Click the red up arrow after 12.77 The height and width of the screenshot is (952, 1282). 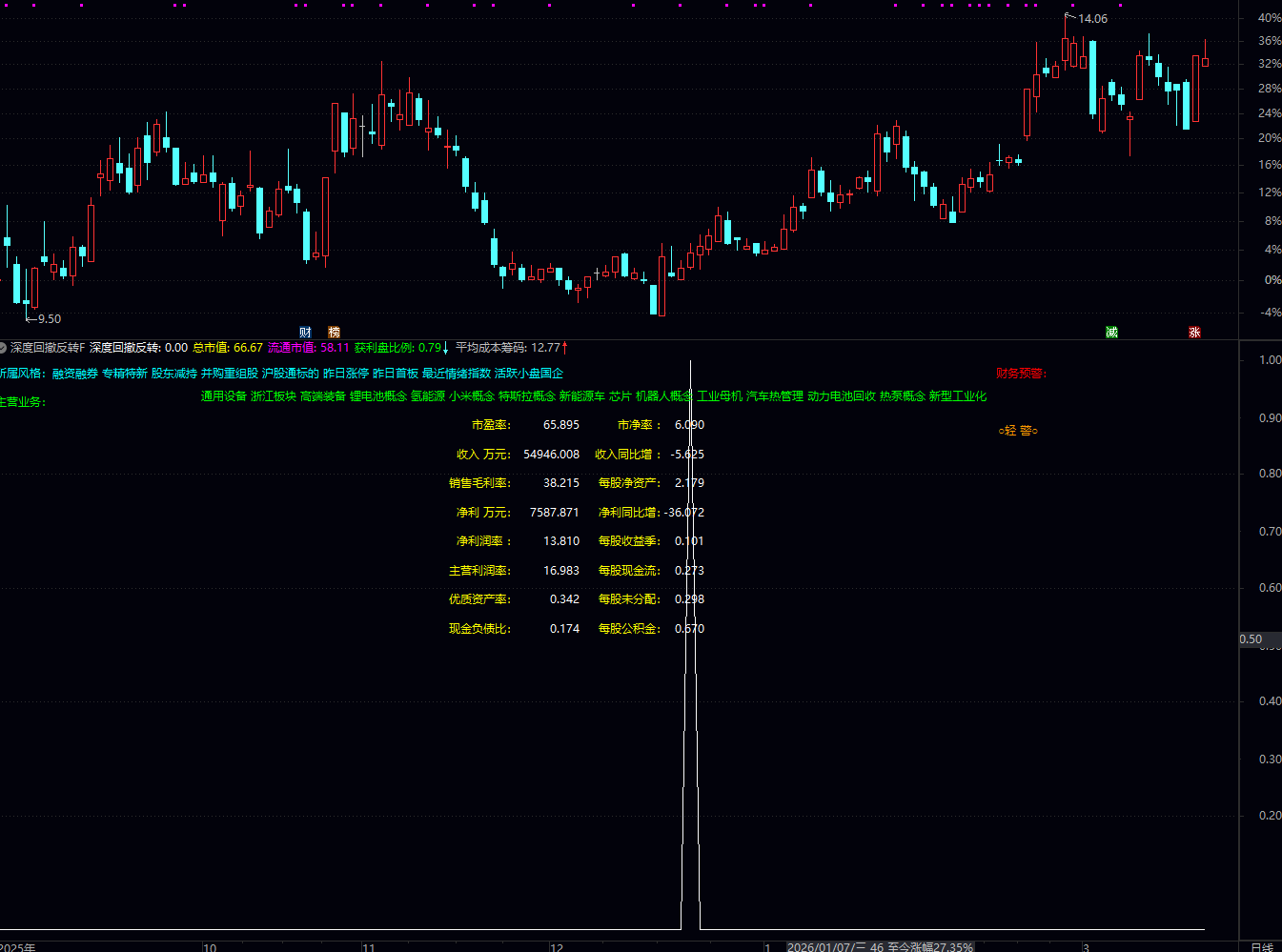pyautogui.click(x=565, y=347)
